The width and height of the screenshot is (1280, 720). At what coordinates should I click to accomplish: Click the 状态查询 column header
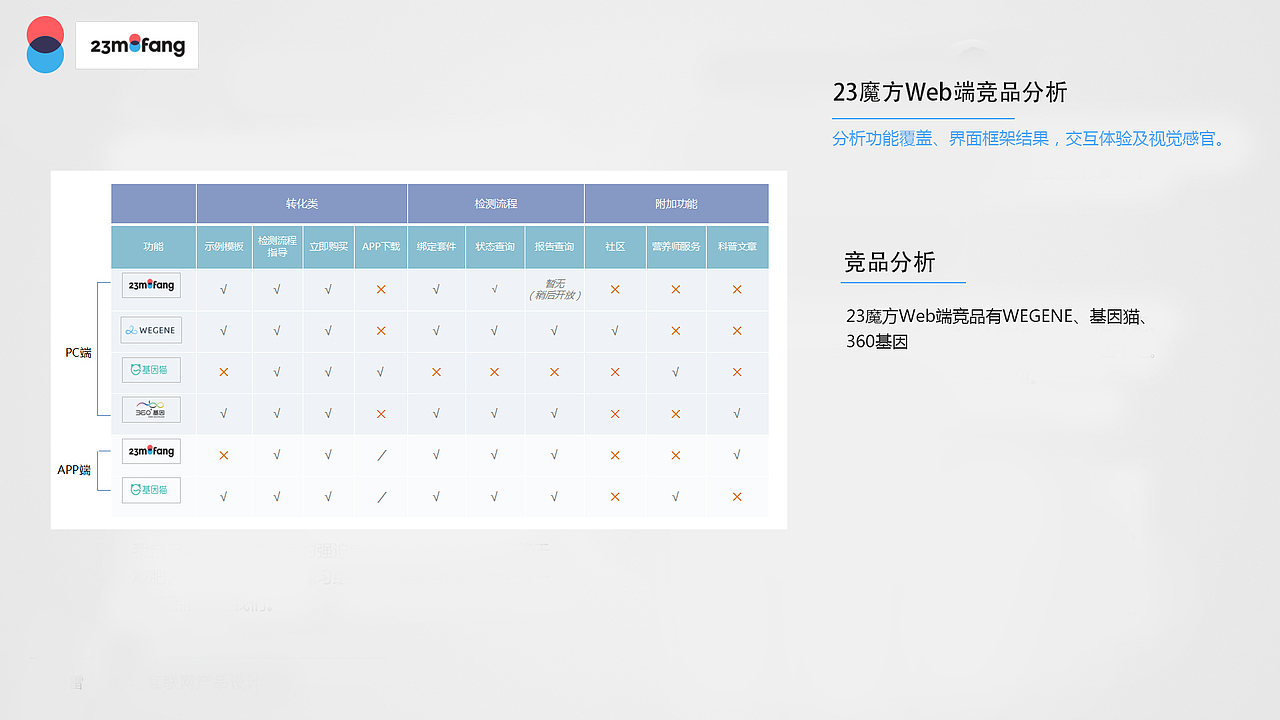(495, 247)
